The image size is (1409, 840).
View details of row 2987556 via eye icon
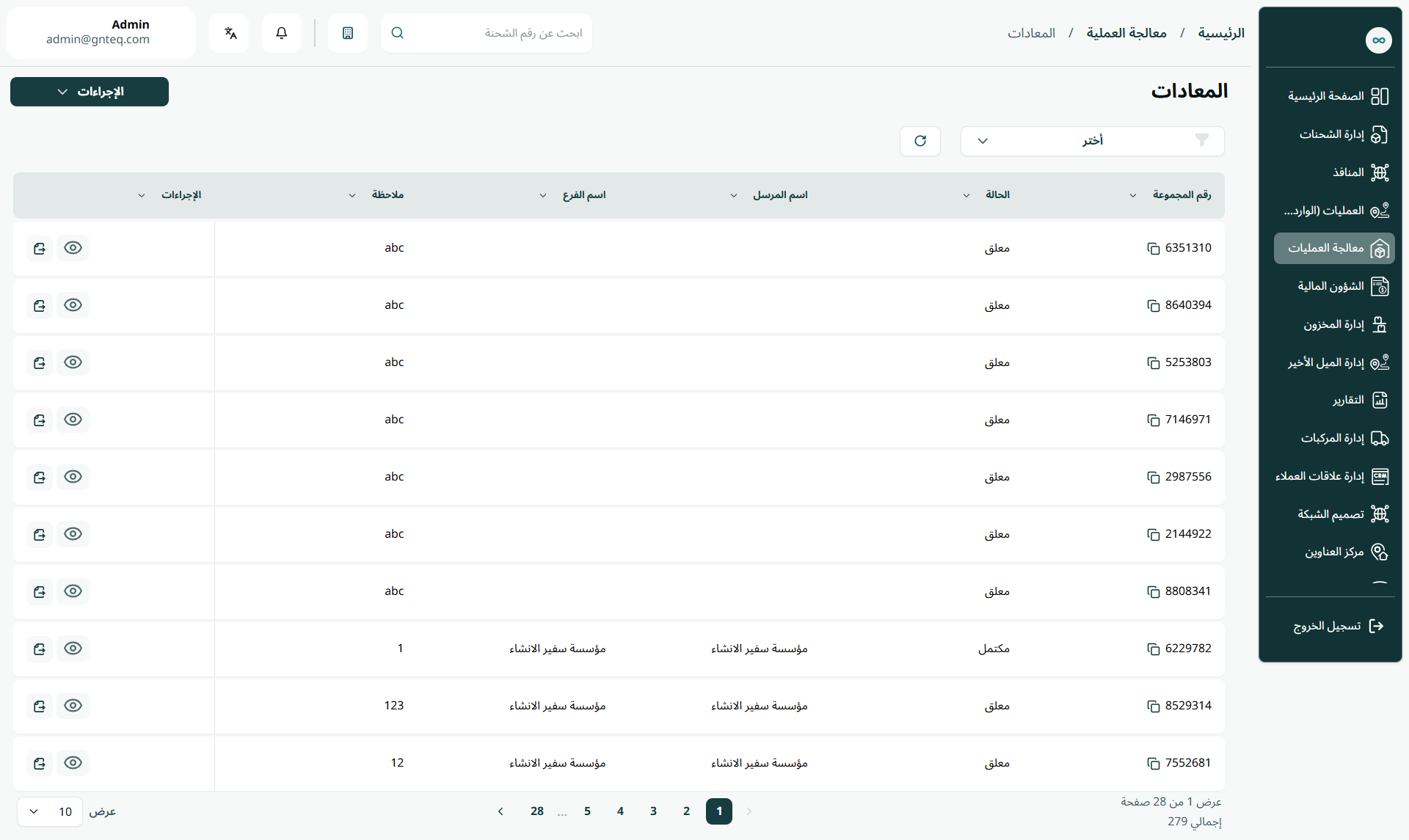73,477
